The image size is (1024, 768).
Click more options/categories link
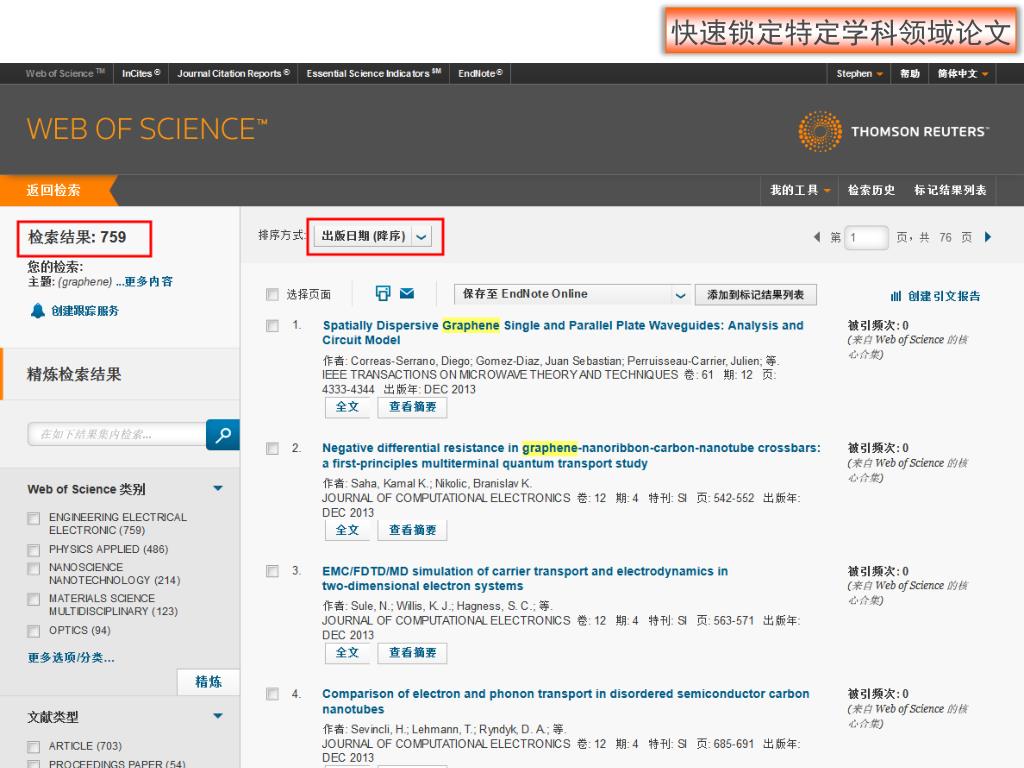pos(71,658)
